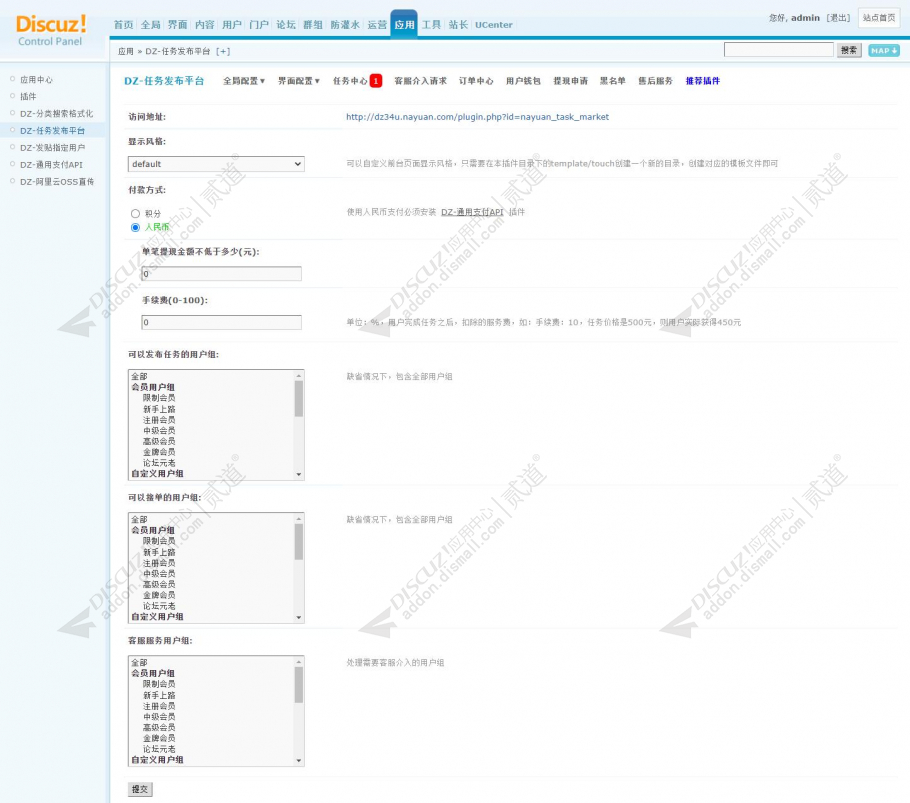Switch to the 售后服务 tab
The width and height of the screenshot is (910, 803).
click(x=655, y=81)
